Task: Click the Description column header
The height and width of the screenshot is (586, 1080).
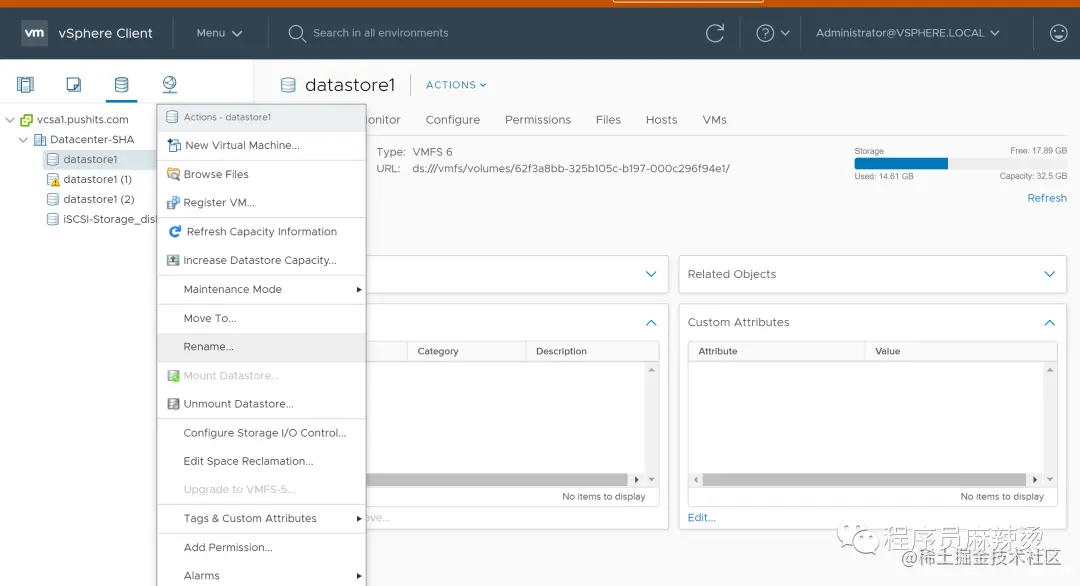Action: coord(592,351)
